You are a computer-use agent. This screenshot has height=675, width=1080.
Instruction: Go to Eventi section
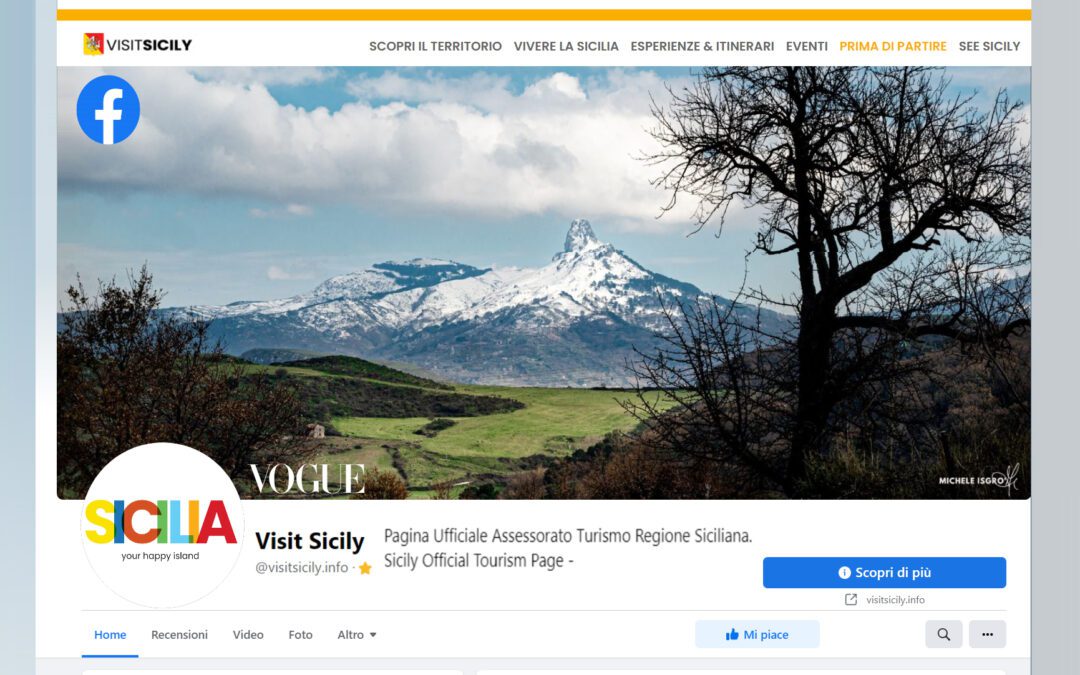807,46
